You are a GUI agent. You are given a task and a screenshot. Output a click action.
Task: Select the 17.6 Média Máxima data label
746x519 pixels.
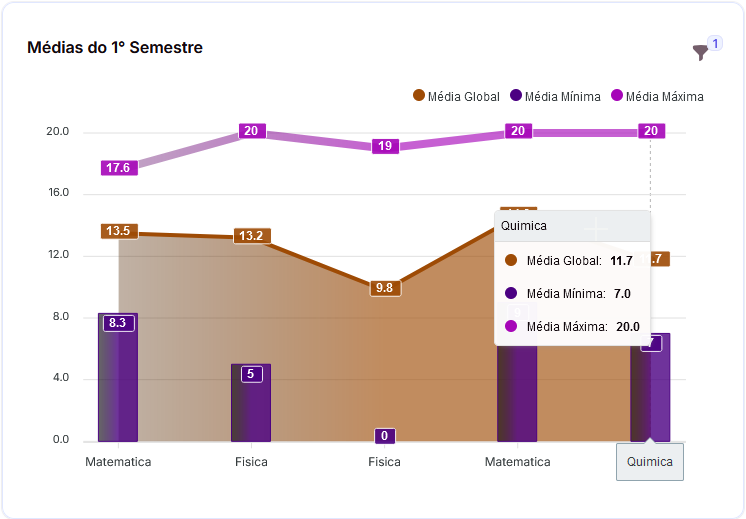(118, 168)
